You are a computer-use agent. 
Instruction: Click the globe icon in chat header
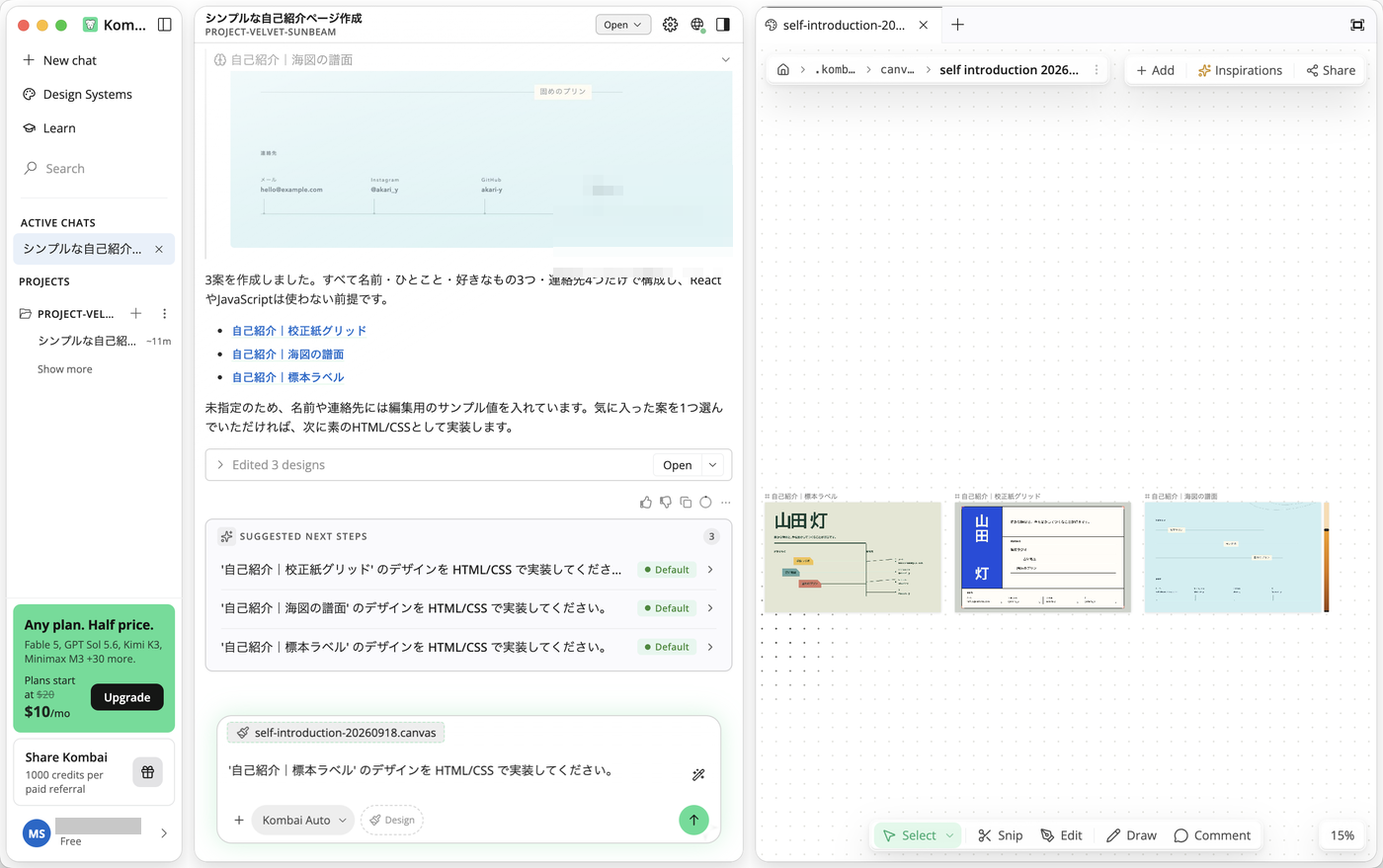point(697,25)
